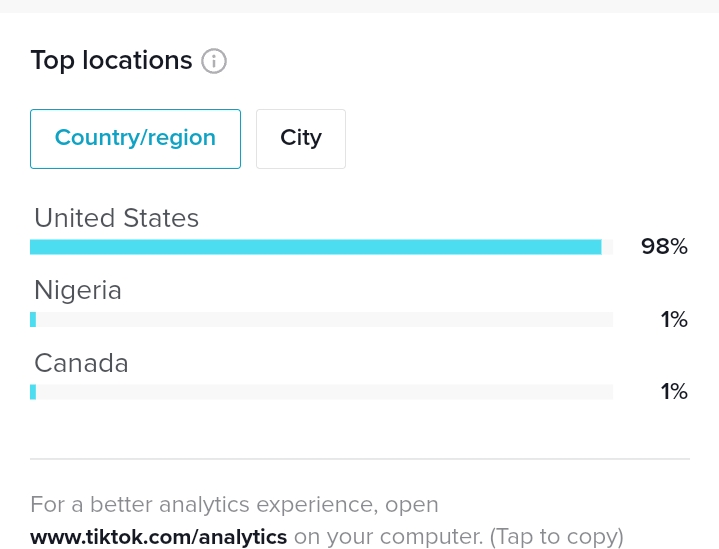Image resolution: width=719 pixels, height=549 pixels.
Task: Copy the www.tiktok.com/analytics link
Action: tap(159, 537)
